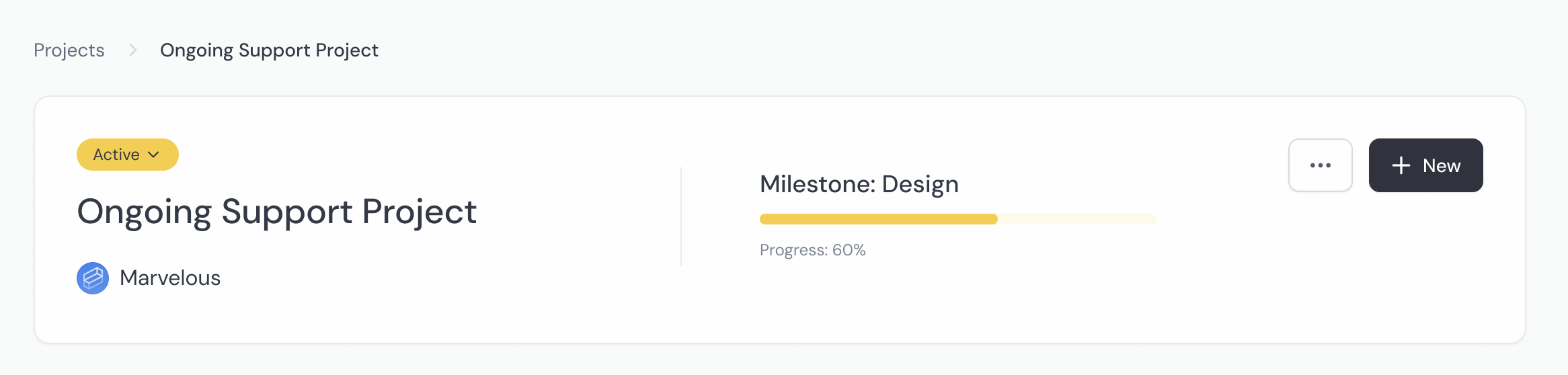Open the three-dot more options menu

tap(1320, 165)
